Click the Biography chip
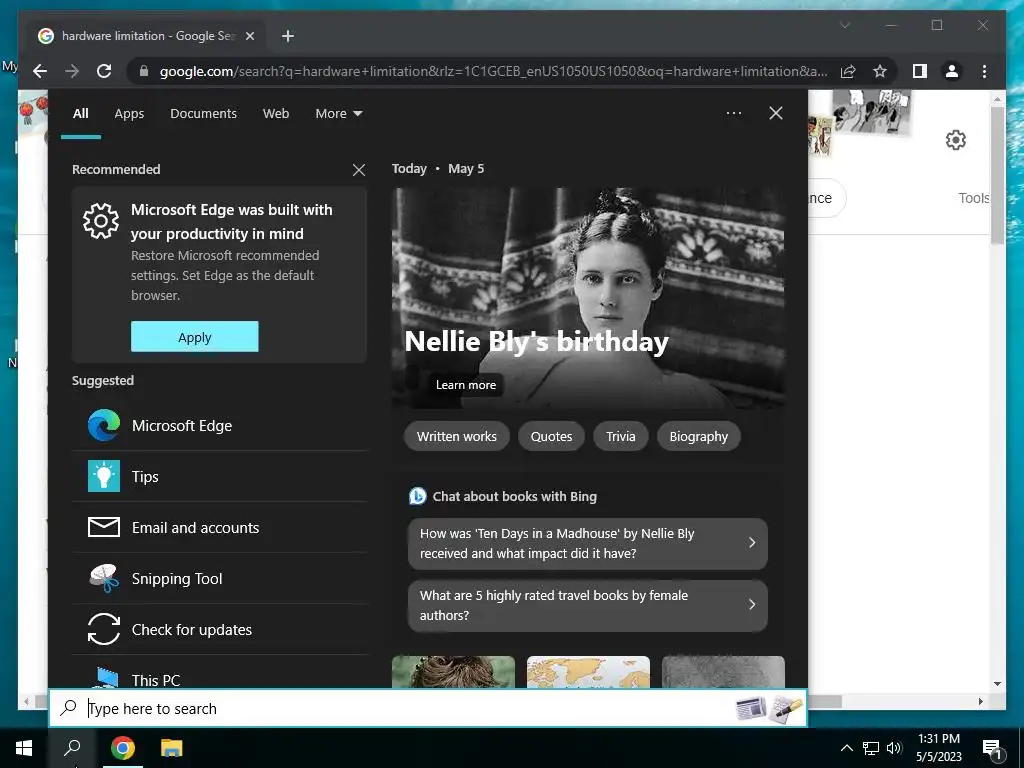Viewport: 1024px width, 768px height. pos(698,436)
